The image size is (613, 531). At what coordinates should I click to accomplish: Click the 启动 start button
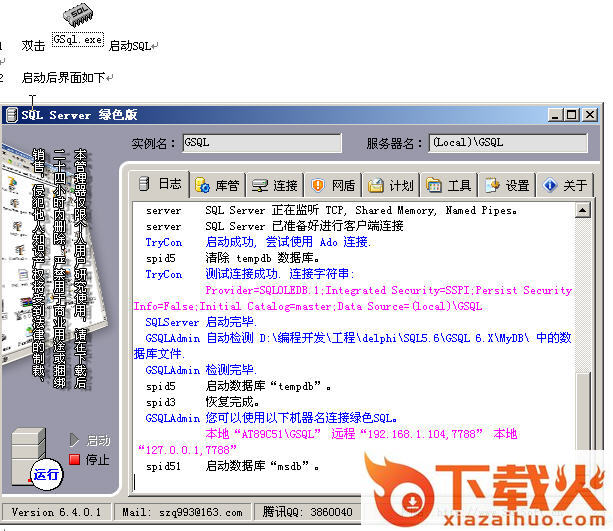90,440
